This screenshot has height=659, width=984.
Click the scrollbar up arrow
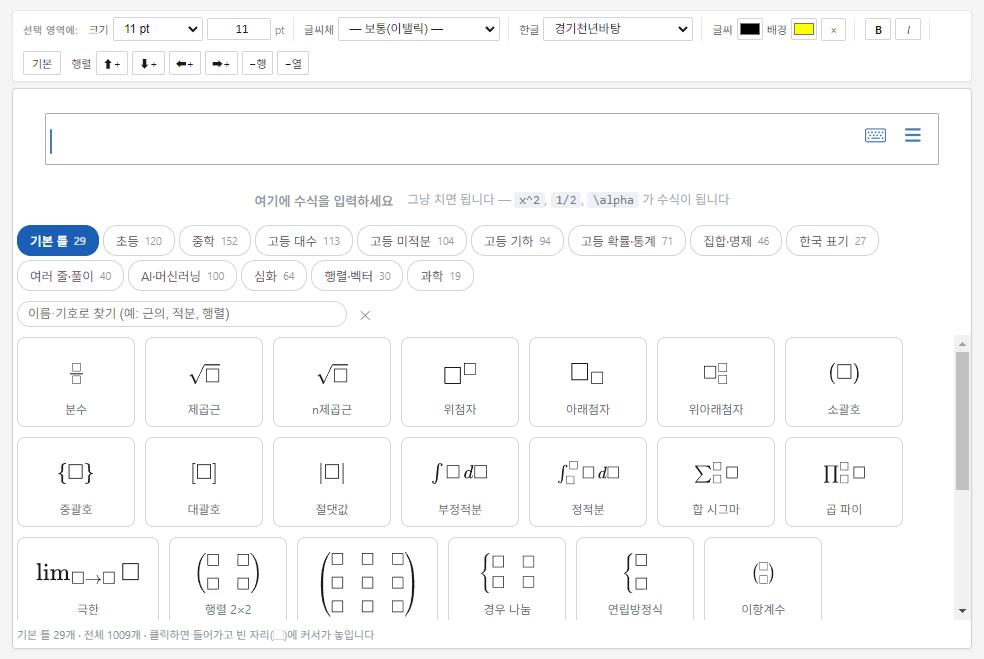[962, 344]
